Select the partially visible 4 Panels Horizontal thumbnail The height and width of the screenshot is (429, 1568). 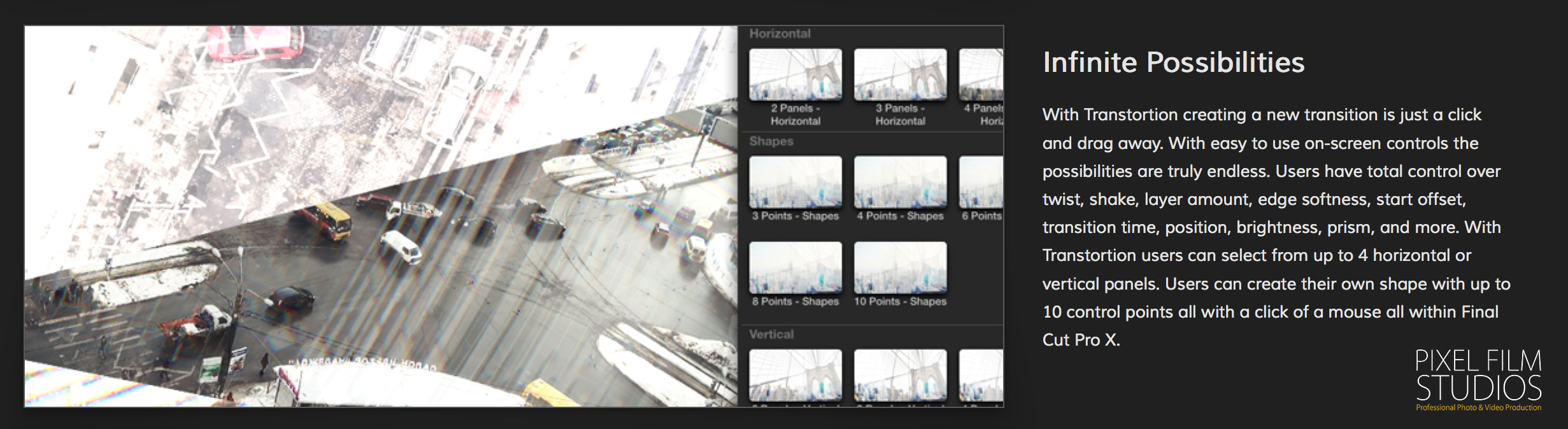tap(981, 74)
